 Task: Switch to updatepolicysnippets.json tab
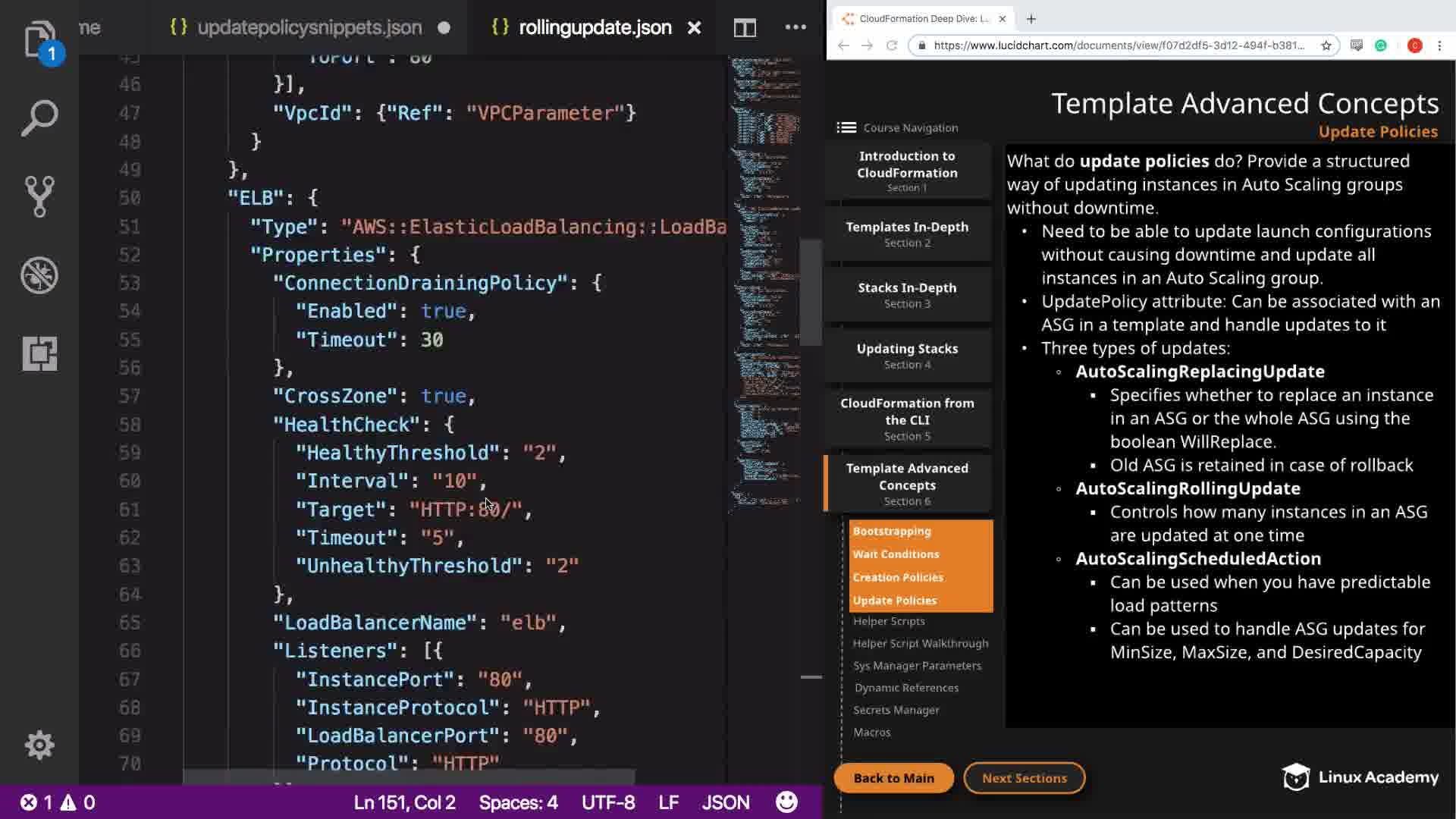309,28
